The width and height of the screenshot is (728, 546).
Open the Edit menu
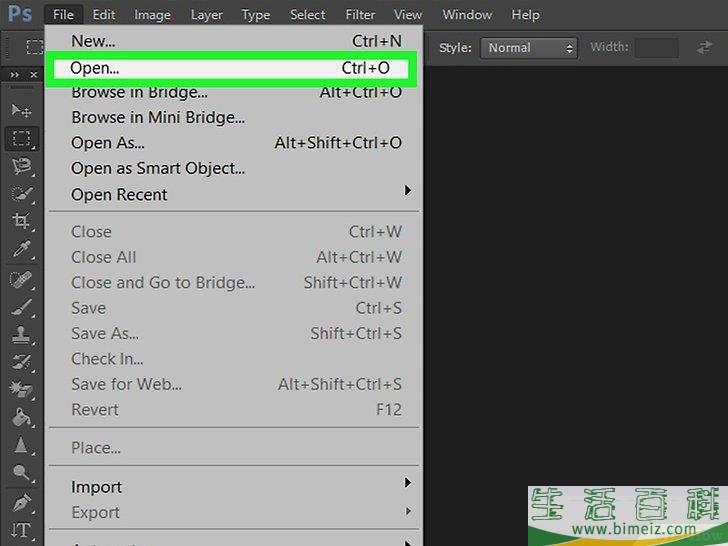pyautogui.click(x=104, y=15)
